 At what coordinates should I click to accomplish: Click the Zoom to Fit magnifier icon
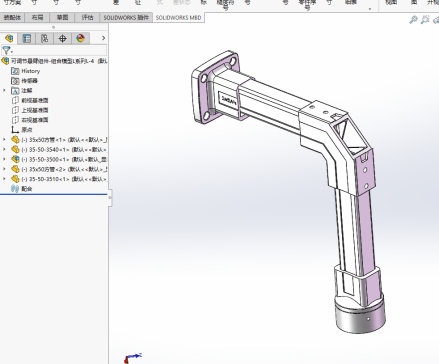click(413, 20)
